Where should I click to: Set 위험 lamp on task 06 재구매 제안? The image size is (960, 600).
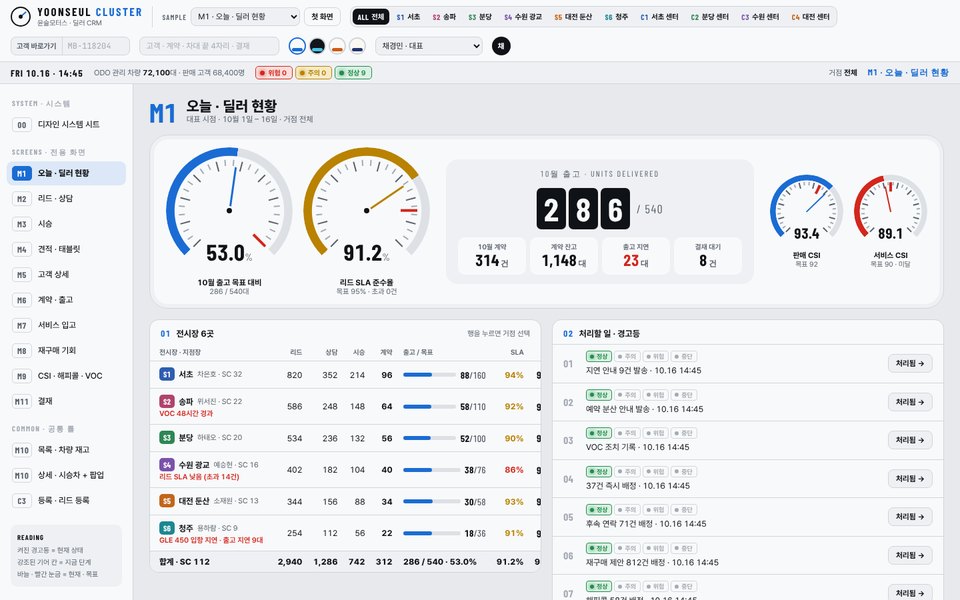[x=656, y=548]
